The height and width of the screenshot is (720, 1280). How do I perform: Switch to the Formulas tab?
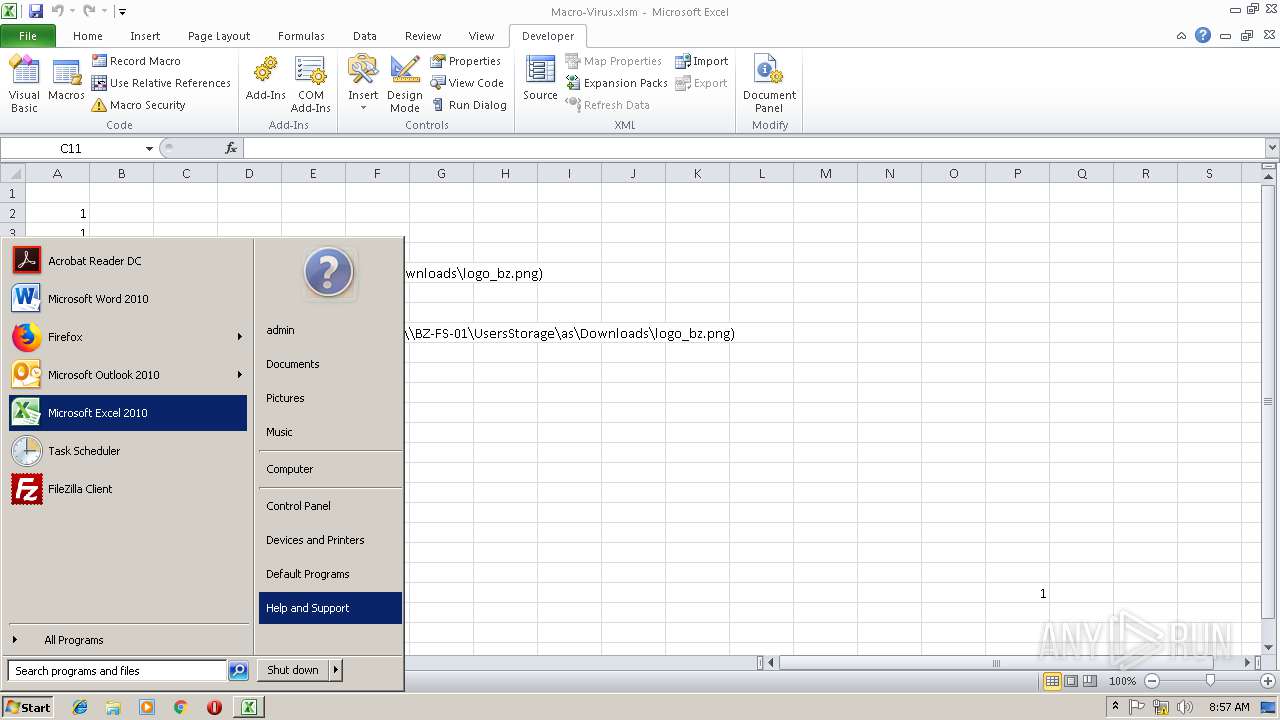click(301, 36)
